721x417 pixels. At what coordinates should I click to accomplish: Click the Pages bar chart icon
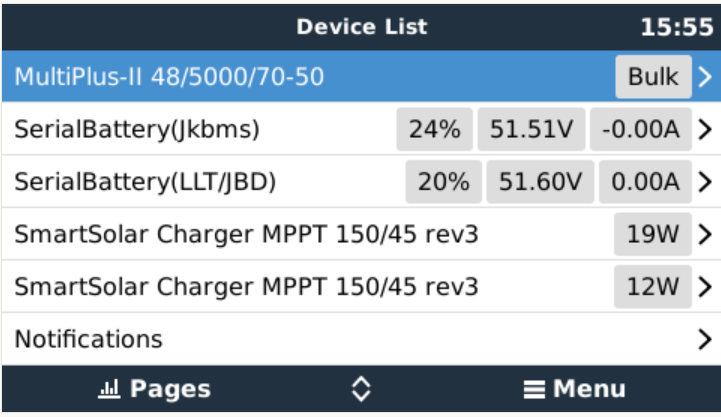tap(108, 390)
